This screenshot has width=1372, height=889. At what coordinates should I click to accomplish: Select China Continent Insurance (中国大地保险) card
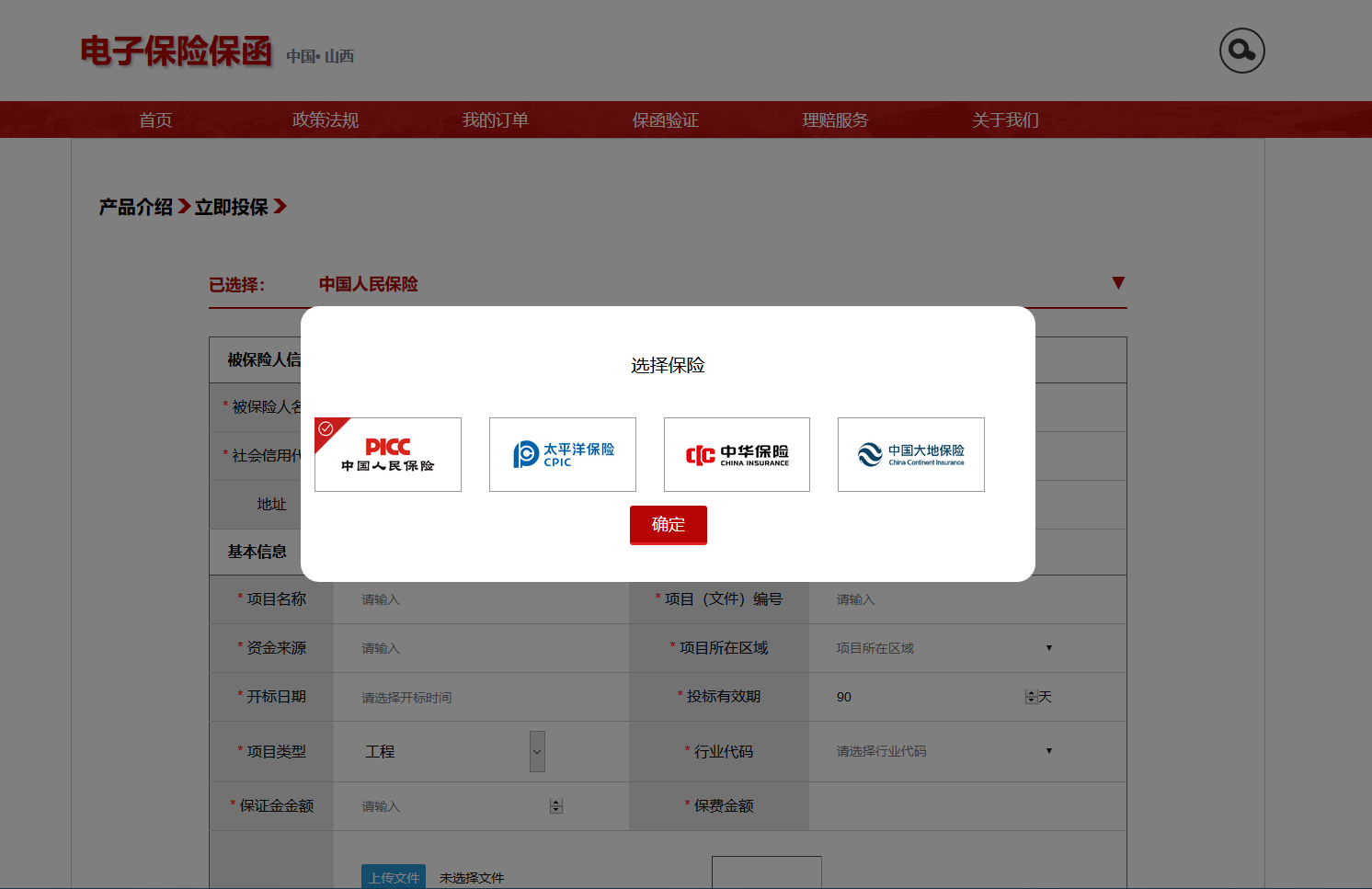click(x=910, y=454)
